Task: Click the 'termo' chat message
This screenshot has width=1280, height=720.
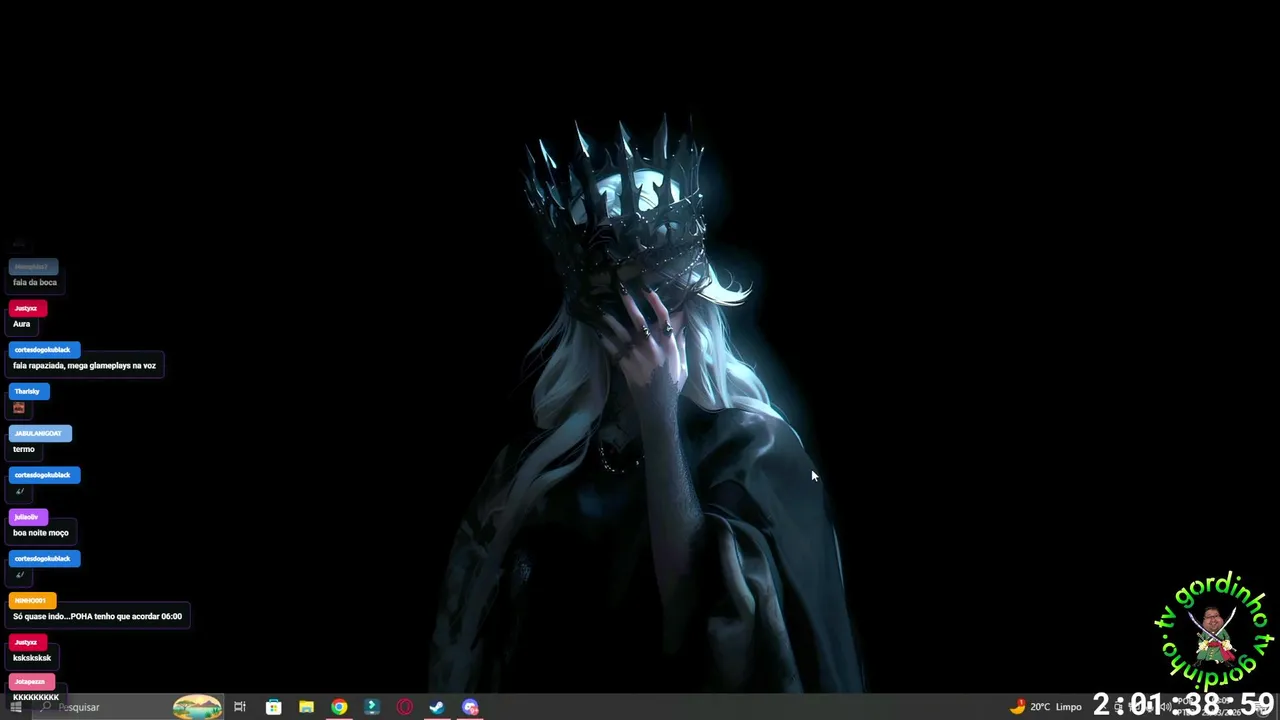Action: (x=24, y=449)
